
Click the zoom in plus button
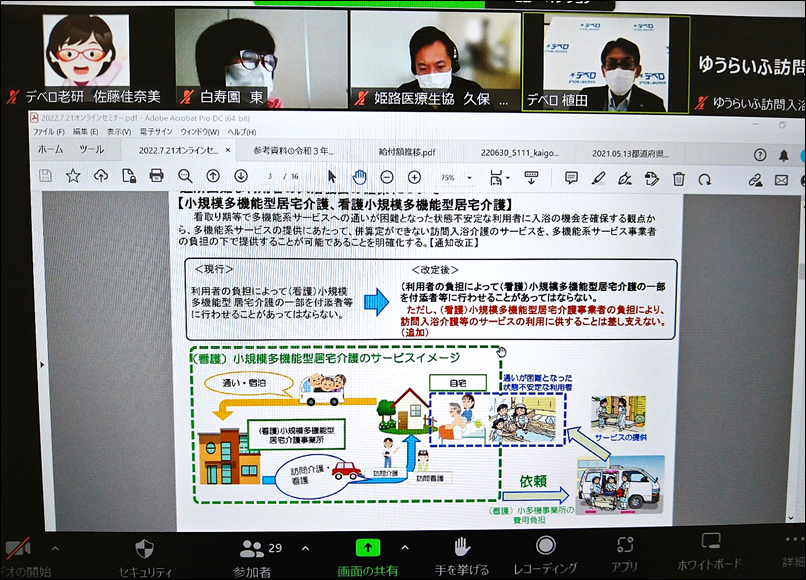(x=414, y=177)
